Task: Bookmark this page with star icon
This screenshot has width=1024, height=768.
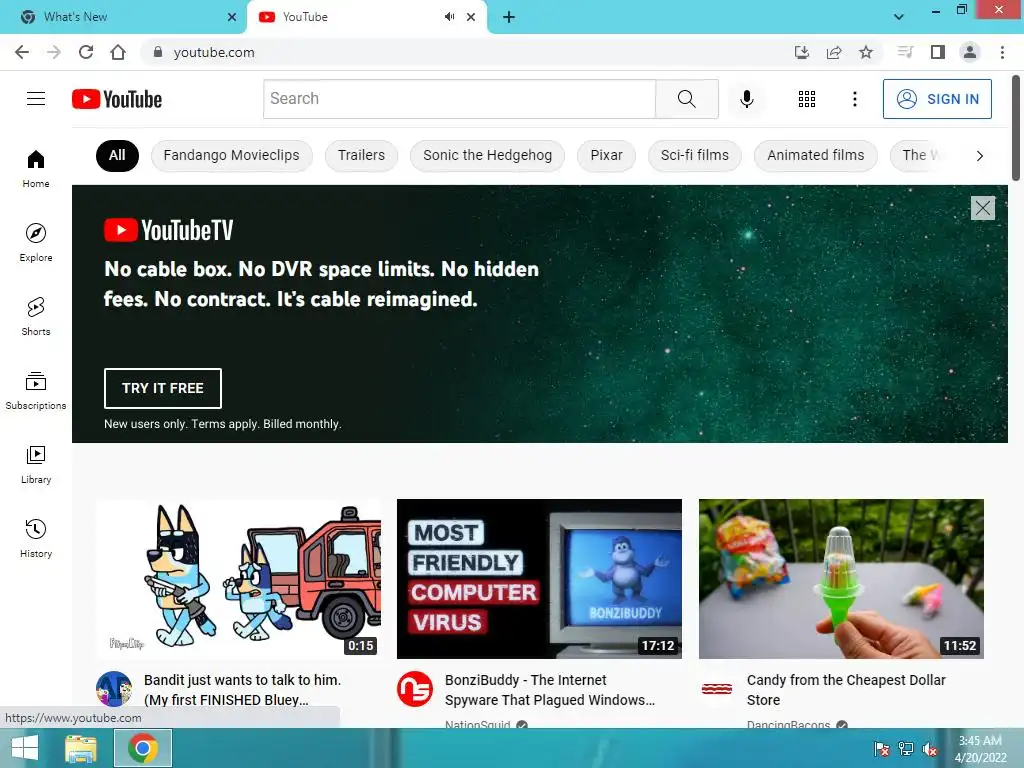Action: [866, 52]
